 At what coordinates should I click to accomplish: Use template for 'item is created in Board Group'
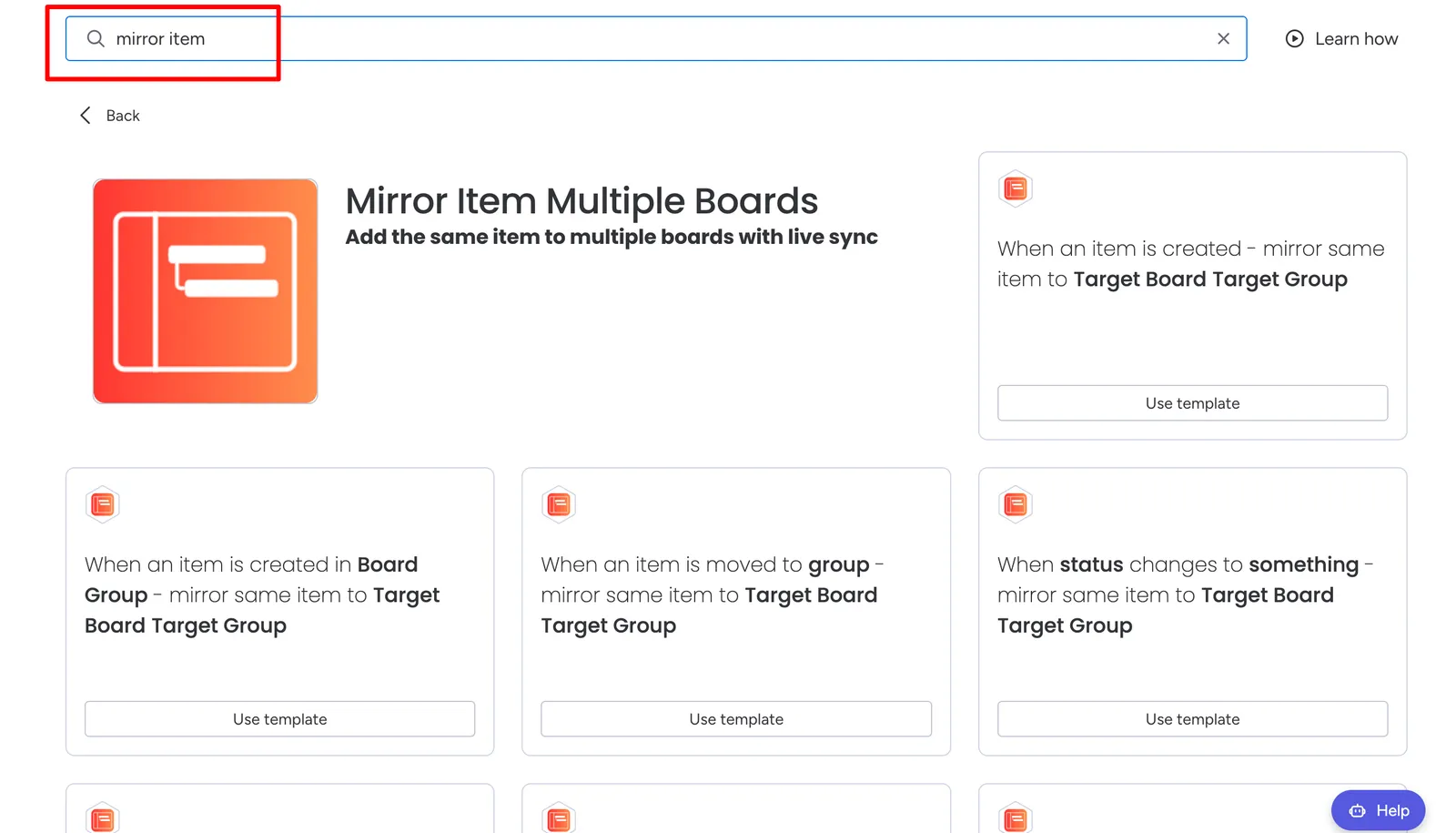coord(280,719)
